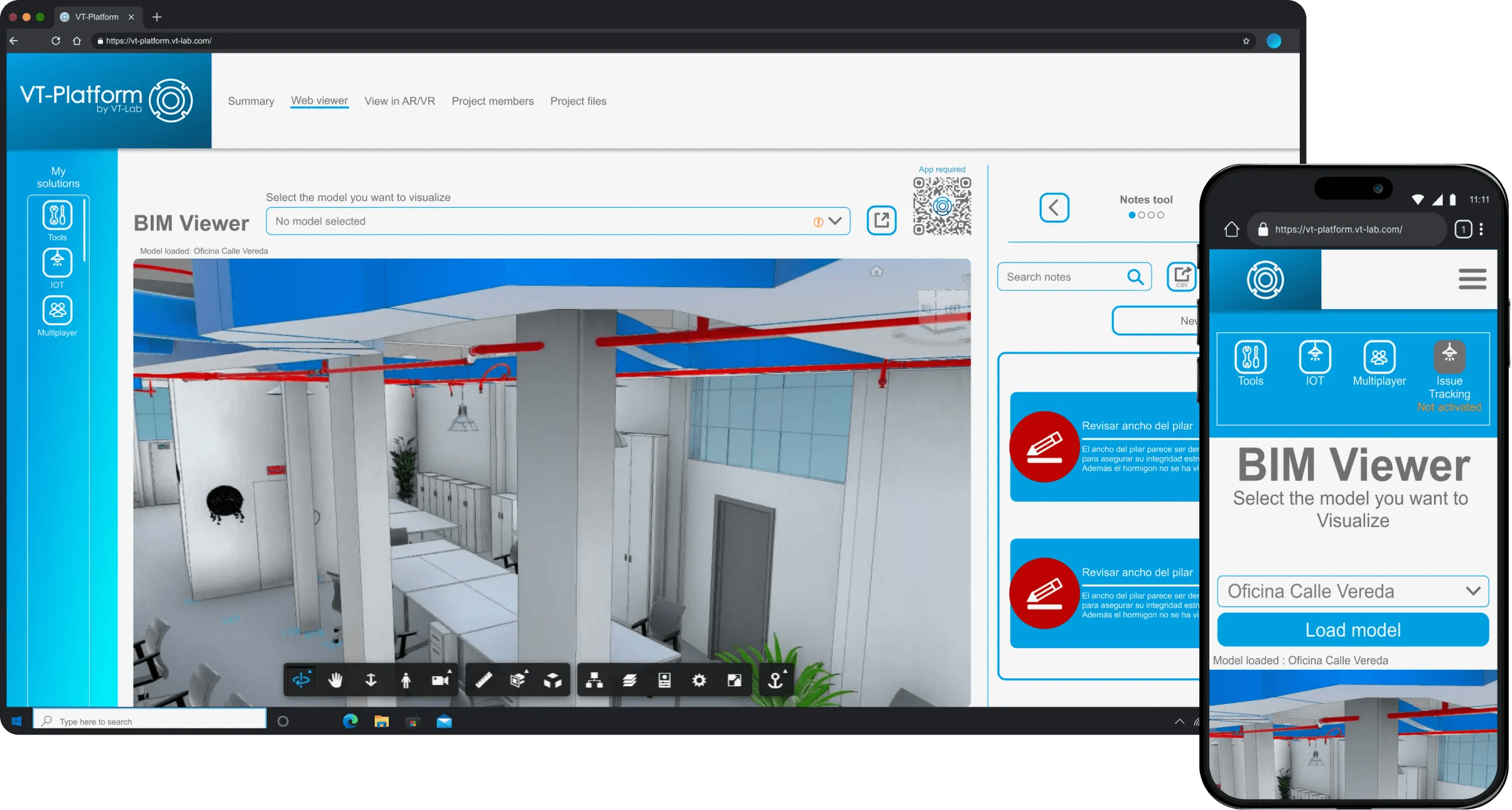Open the hamburger menu on phone

[x=1472, y=279]
